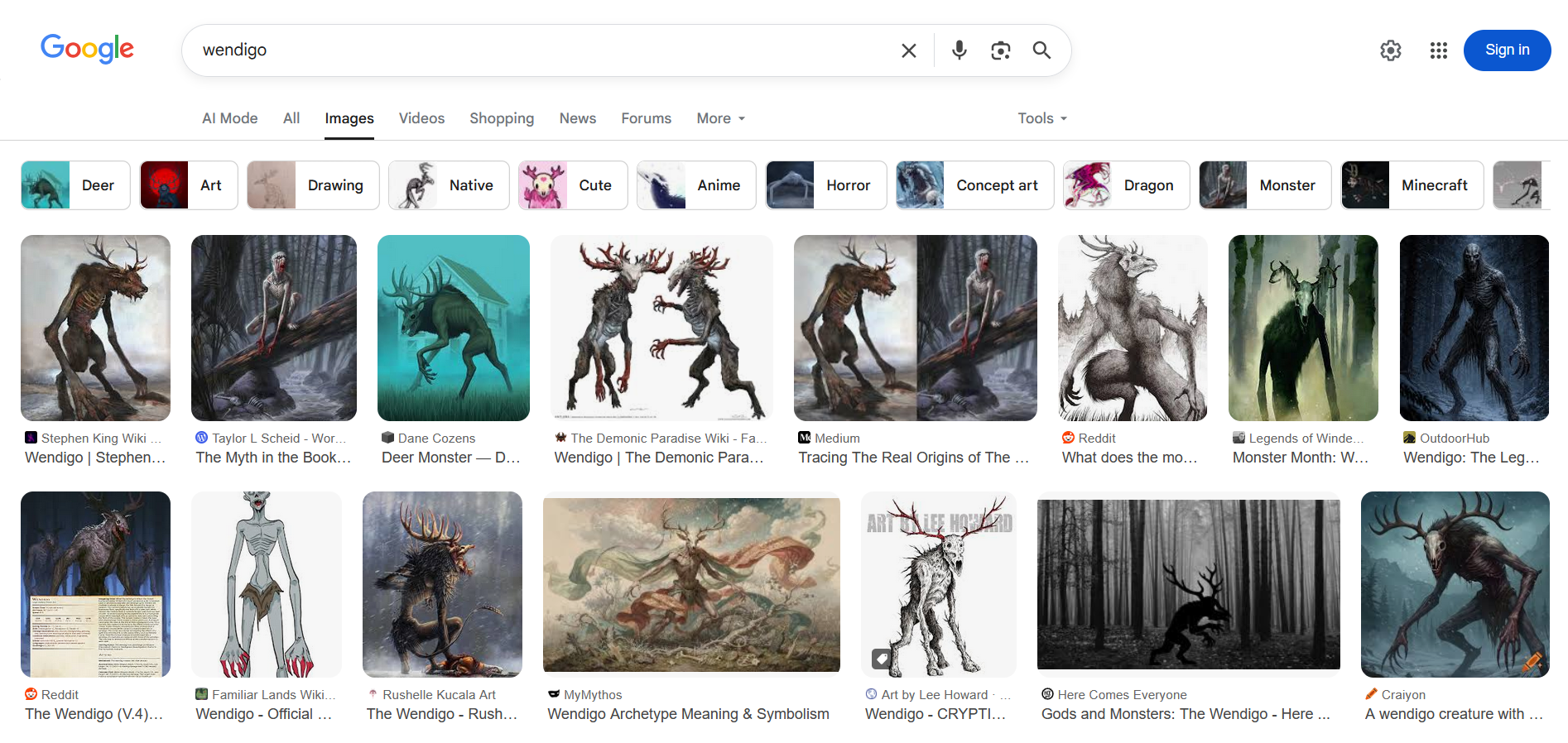Image resolution: width=1568 pixels, height=743 pixels.
Task: Open 'Wendigo | Stephen…' result title
Action: pyautogui.click(x=95, y=458)
